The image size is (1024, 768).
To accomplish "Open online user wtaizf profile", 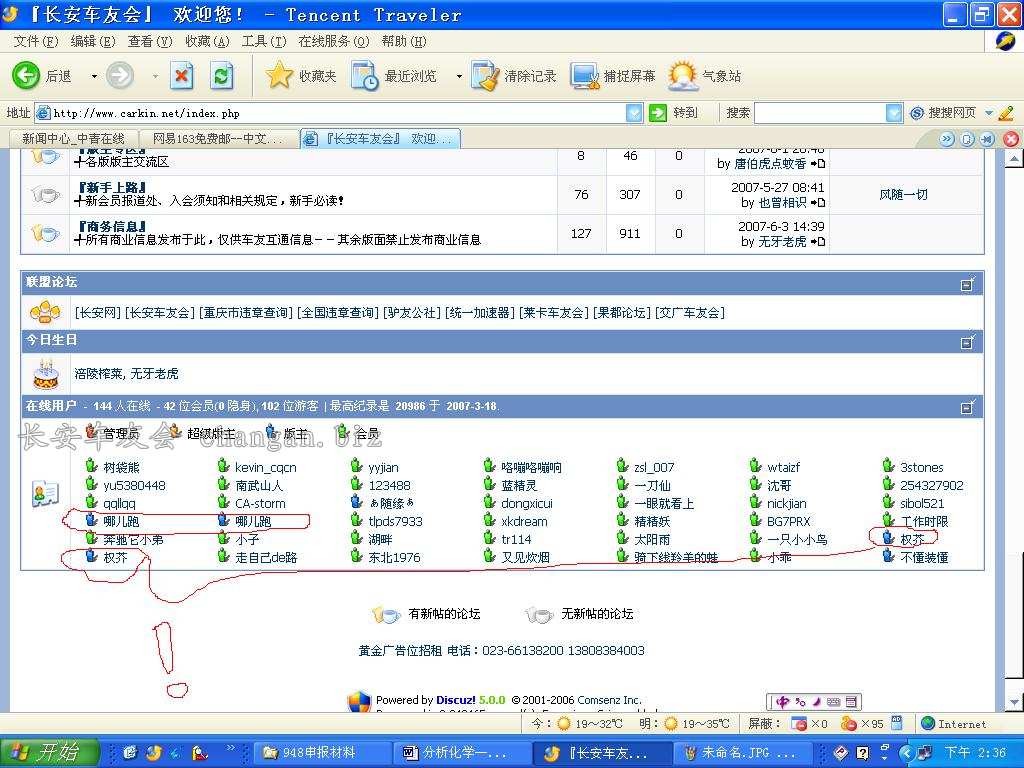I will coord(784,468).
